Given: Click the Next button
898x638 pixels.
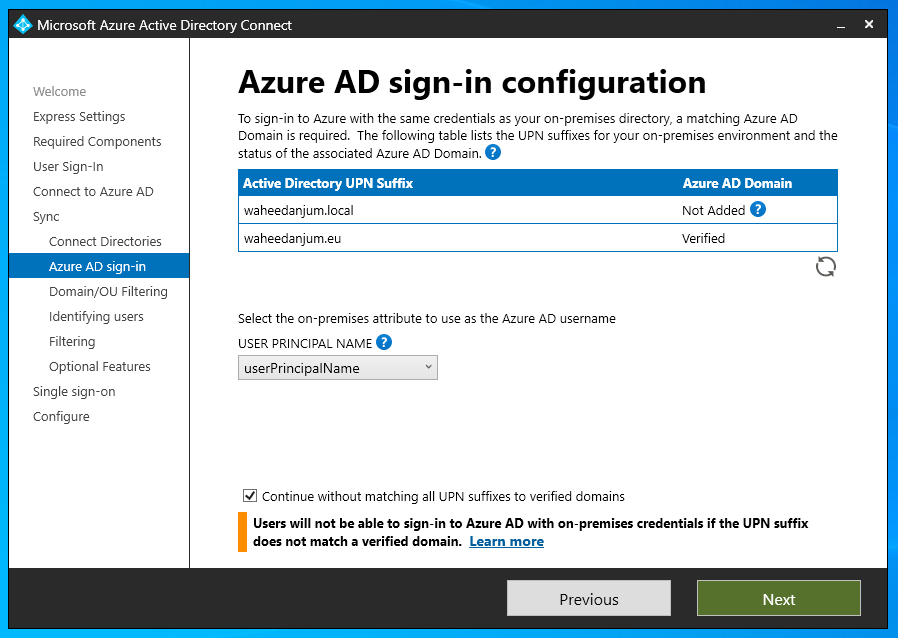Looking at the screenshot, I should pyautogui.click(x=778, y=598).
